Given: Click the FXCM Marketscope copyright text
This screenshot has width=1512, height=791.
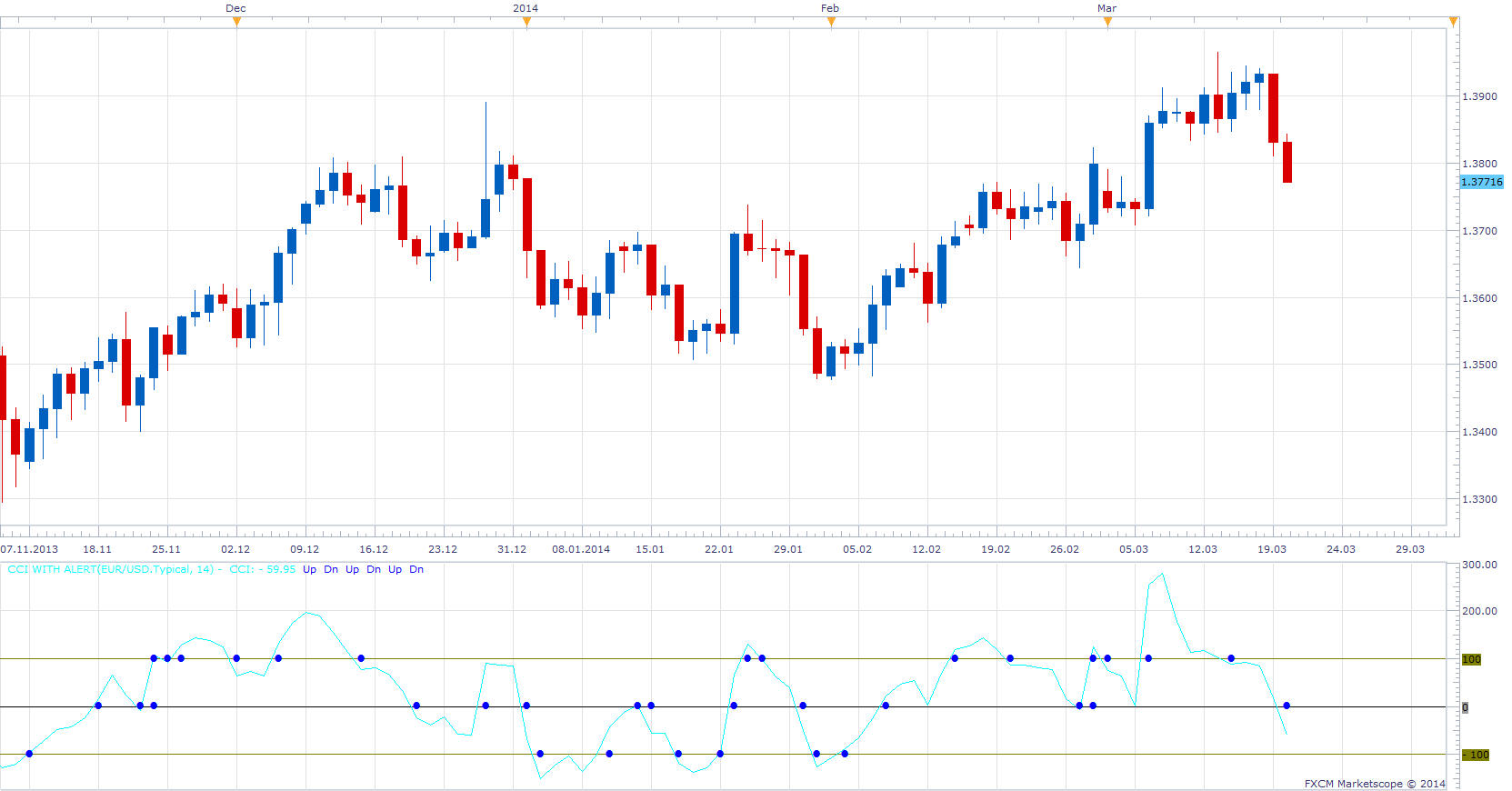Looking at the screenshot, I should click(1375, 784).
